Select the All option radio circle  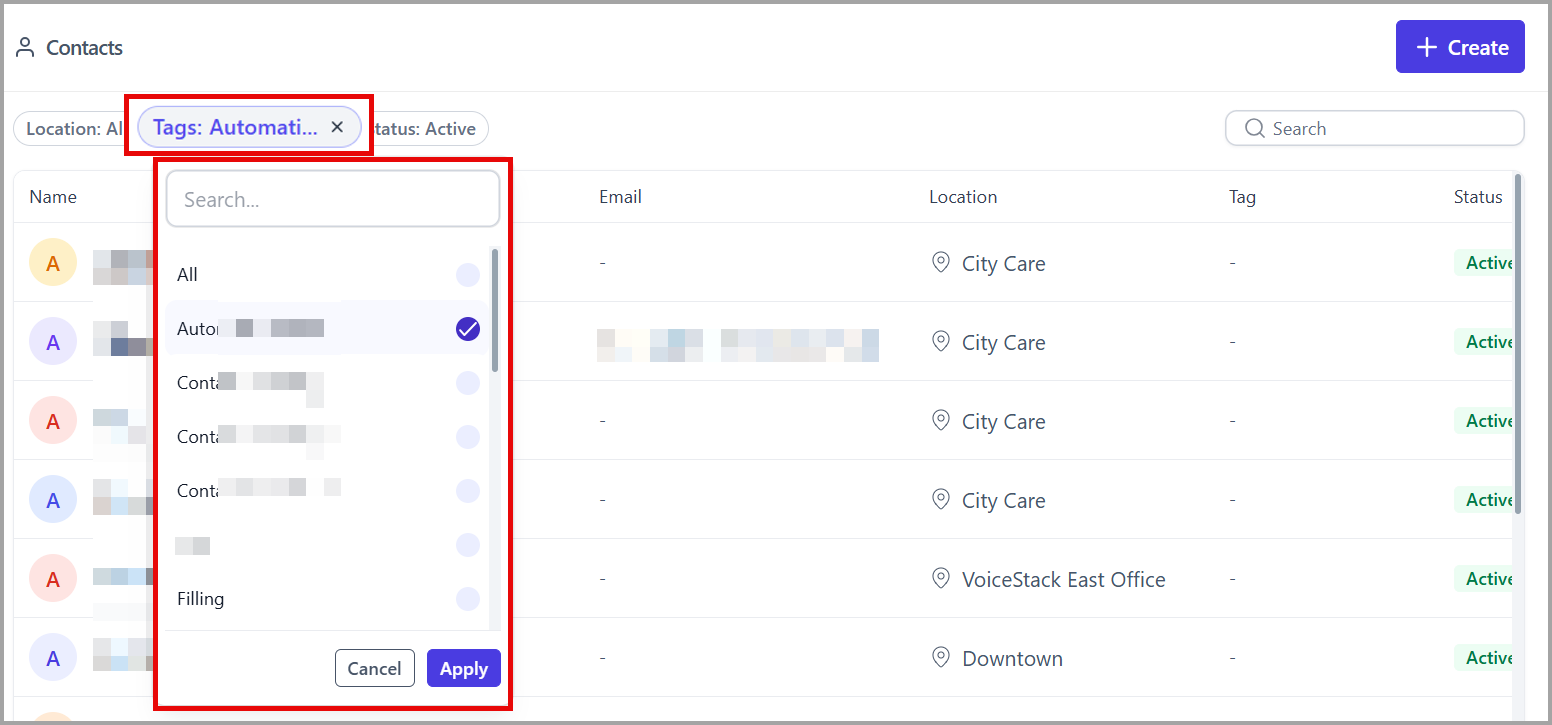pyautogui.click(x=468, y=275)
